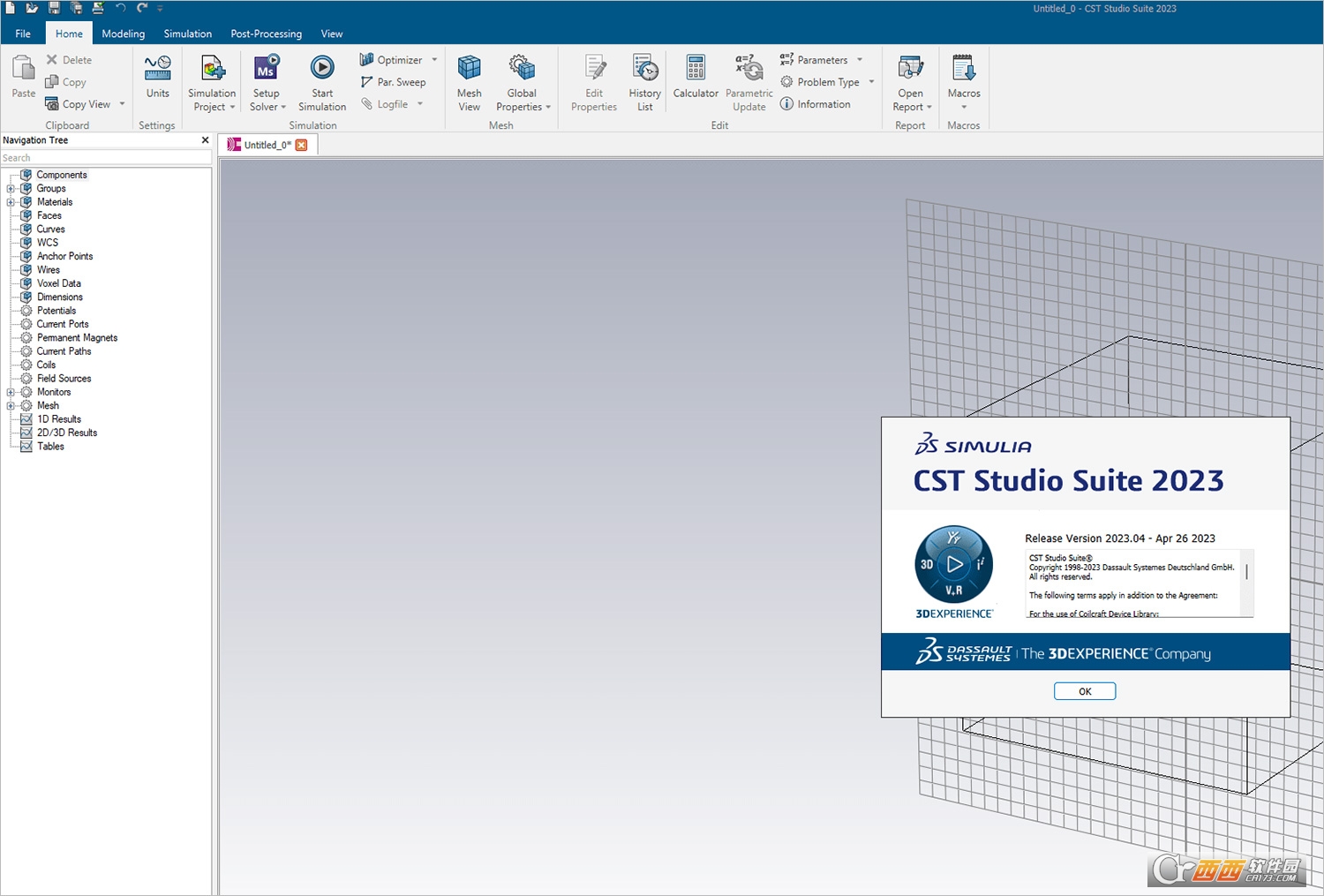Click the Macros icon

pyautogui.click(x=964, y=67)
